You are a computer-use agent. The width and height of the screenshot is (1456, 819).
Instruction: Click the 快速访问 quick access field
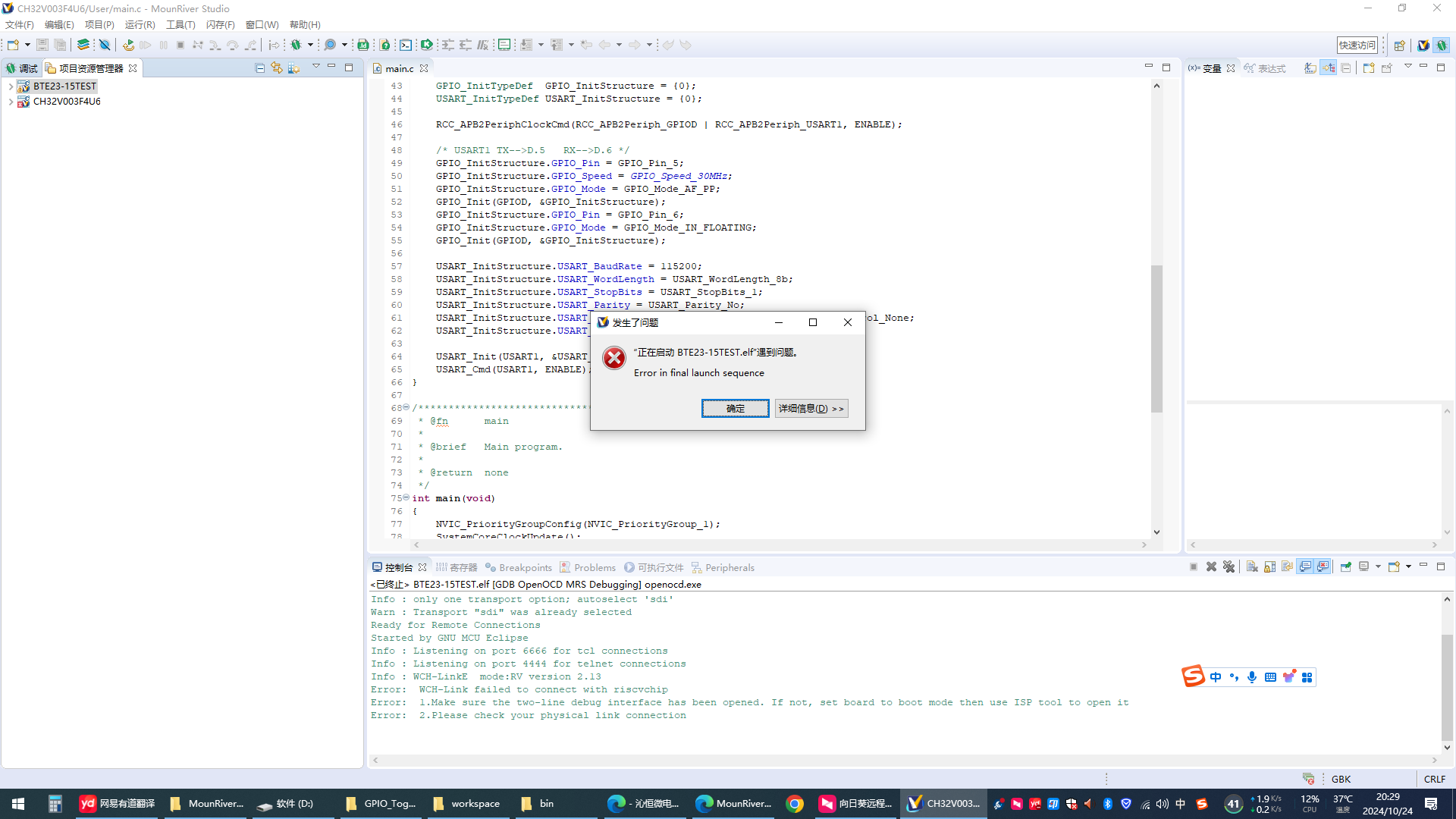tap(1357, 45)
